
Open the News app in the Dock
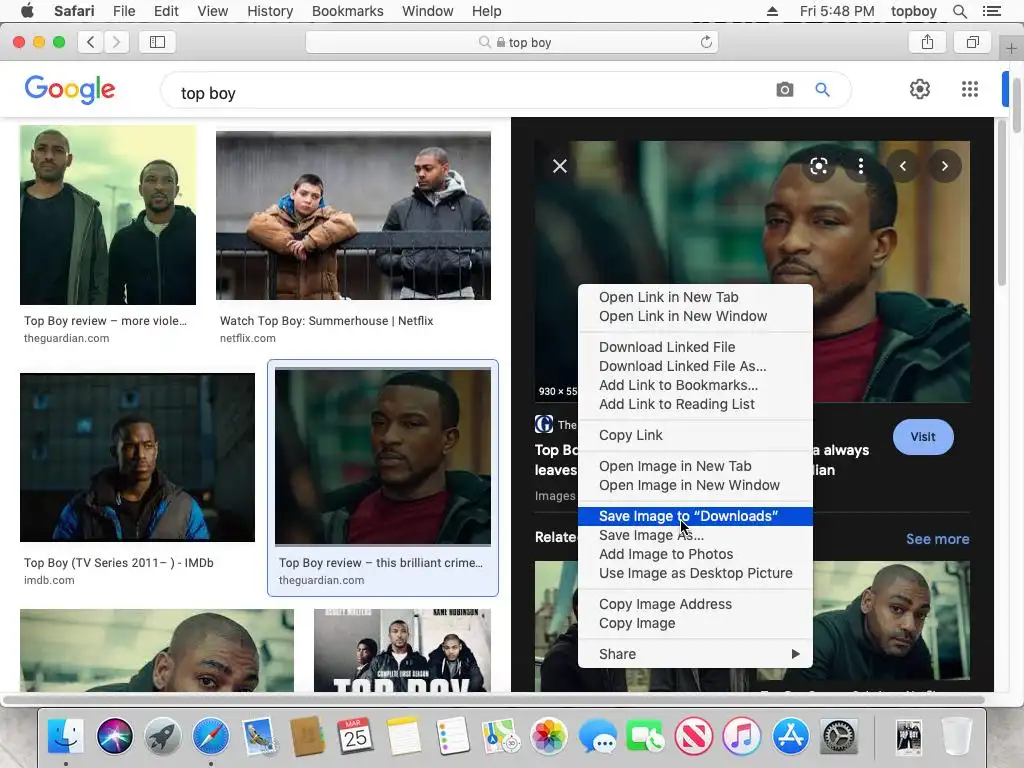[x=694, y=736]
